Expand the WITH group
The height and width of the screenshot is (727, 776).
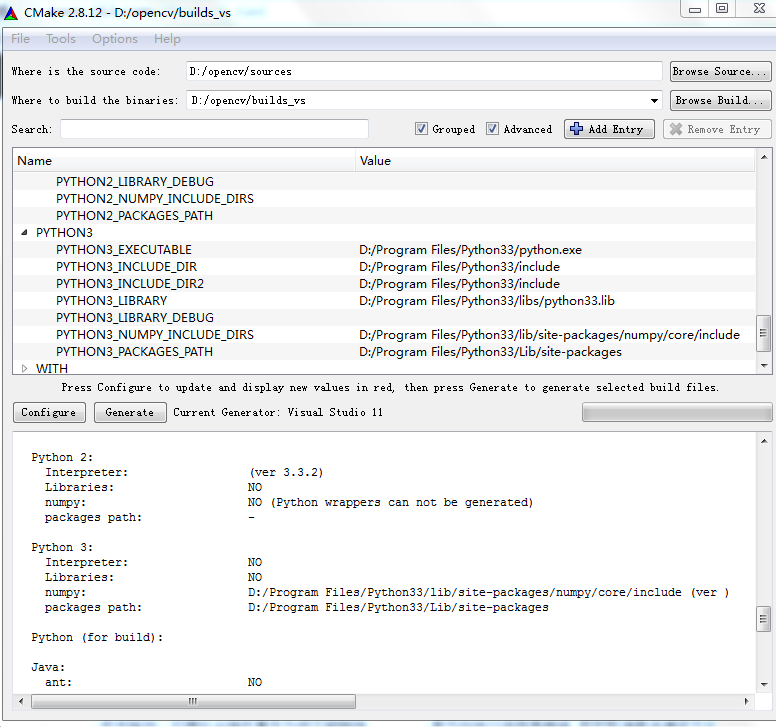click(x=24, y=368)
